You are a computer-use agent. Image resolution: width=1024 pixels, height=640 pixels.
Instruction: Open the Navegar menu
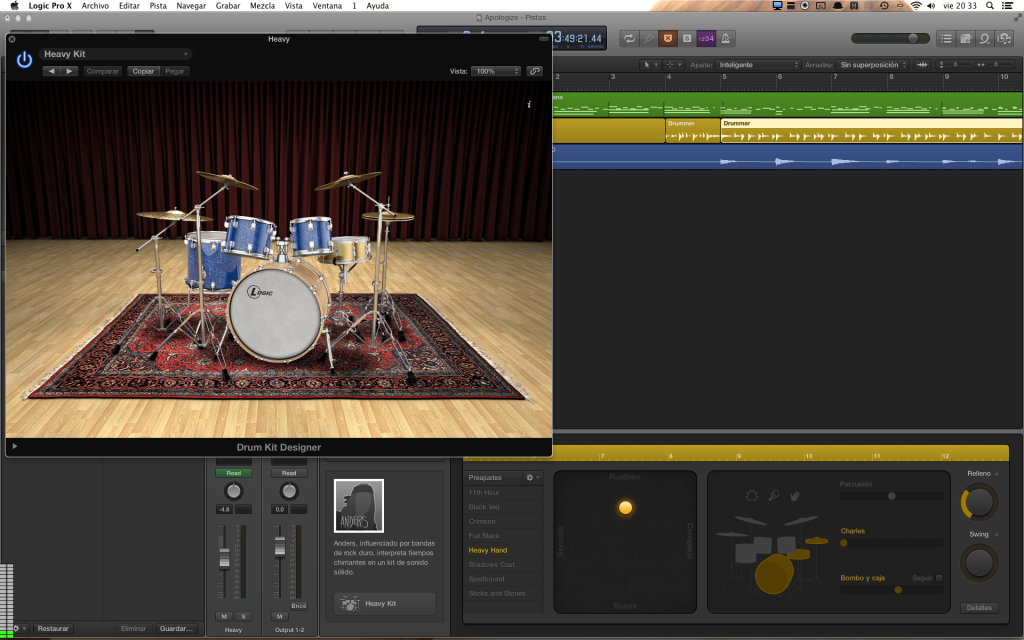[191, 6]
